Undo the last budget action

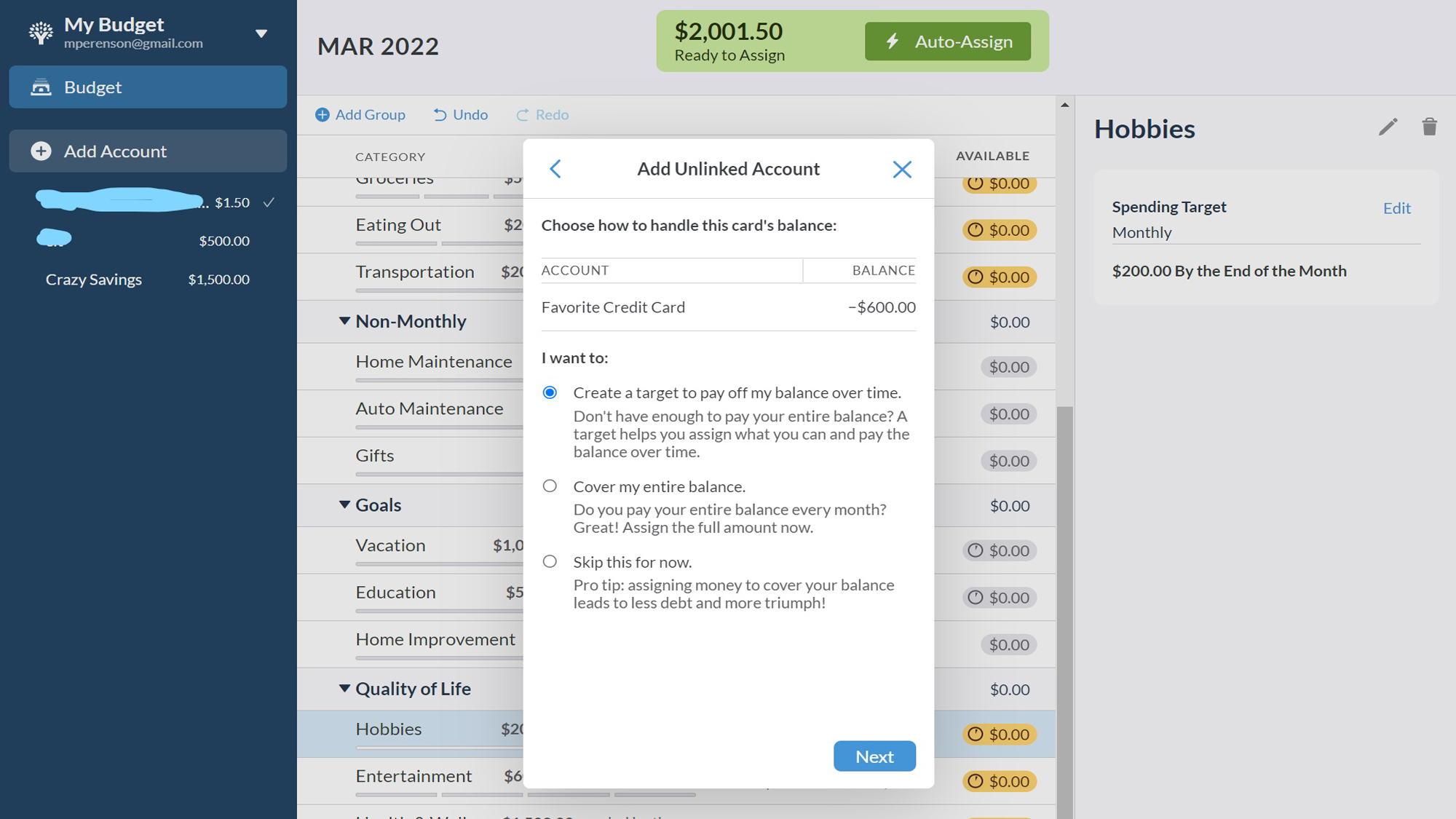pos(460,115)
